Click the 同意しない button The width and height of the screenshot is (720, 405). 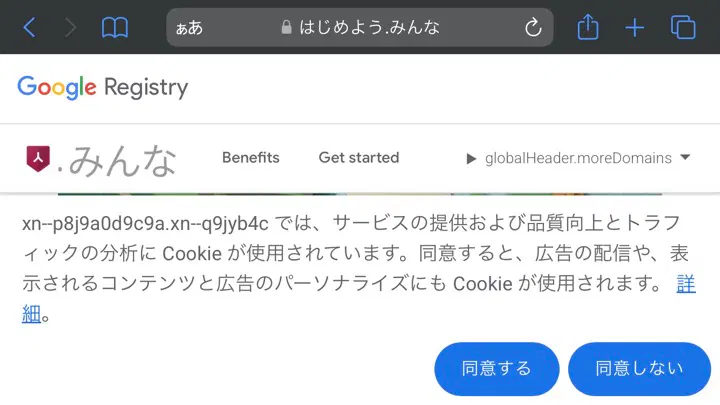click(x=639, y=369)
